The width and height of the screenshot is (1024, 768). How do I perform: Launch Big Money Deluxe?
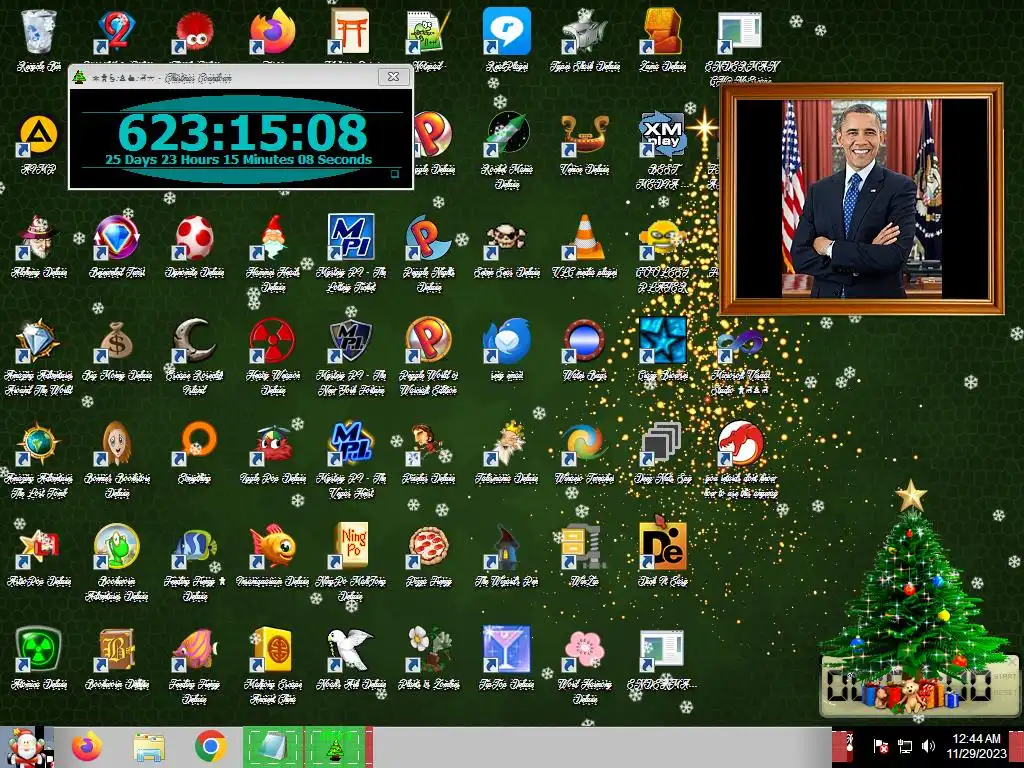coord(116,340)
